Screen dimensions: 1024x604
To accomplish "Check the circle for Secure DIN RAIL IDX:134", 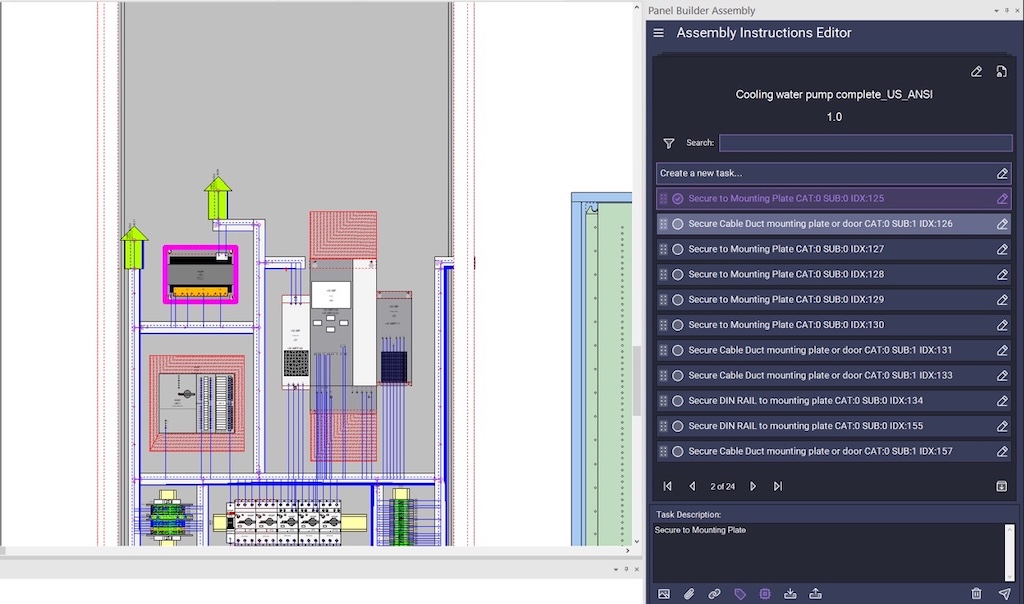I will coord(678,401).
